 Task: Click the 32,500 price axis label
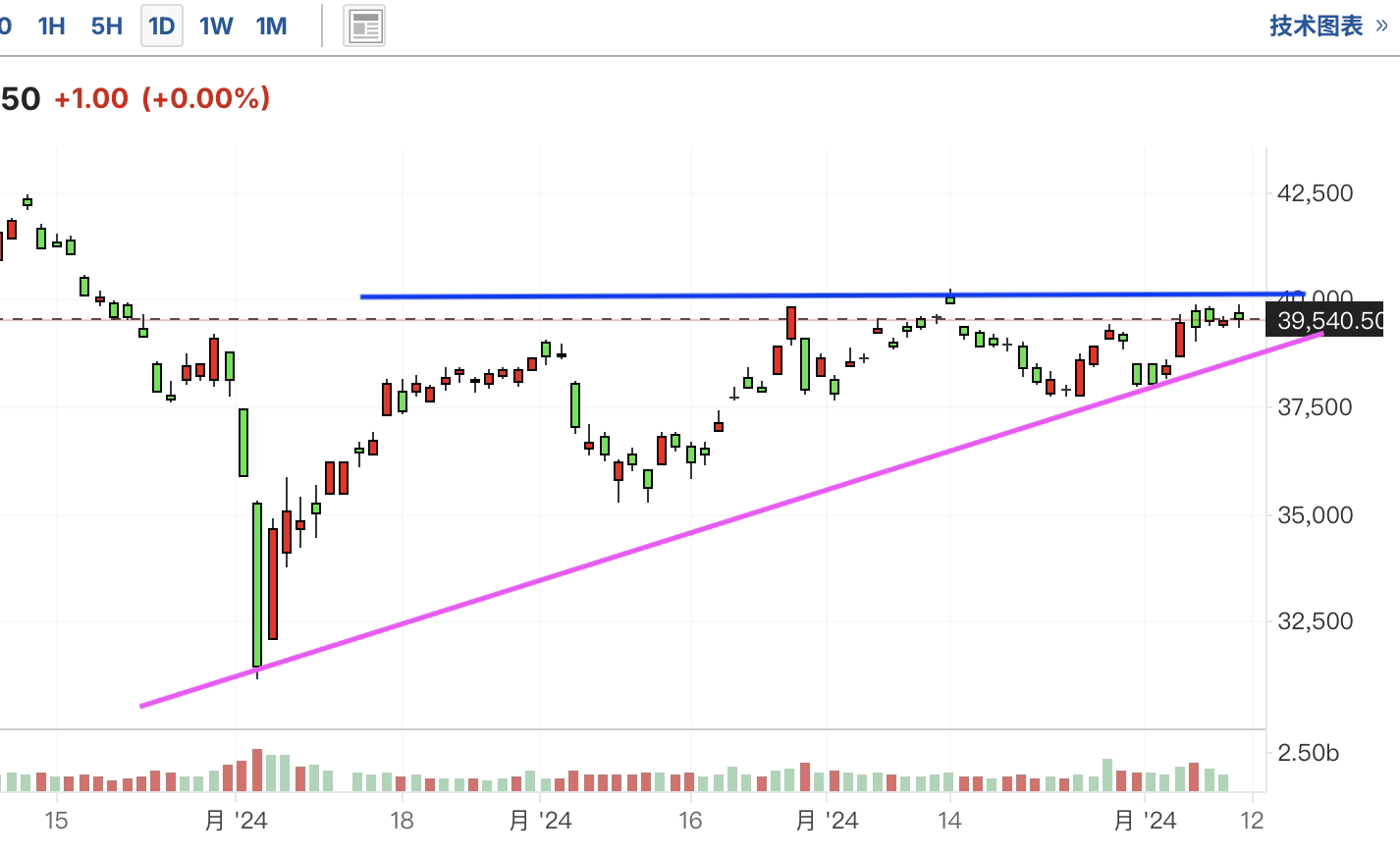pos(1315,620)
